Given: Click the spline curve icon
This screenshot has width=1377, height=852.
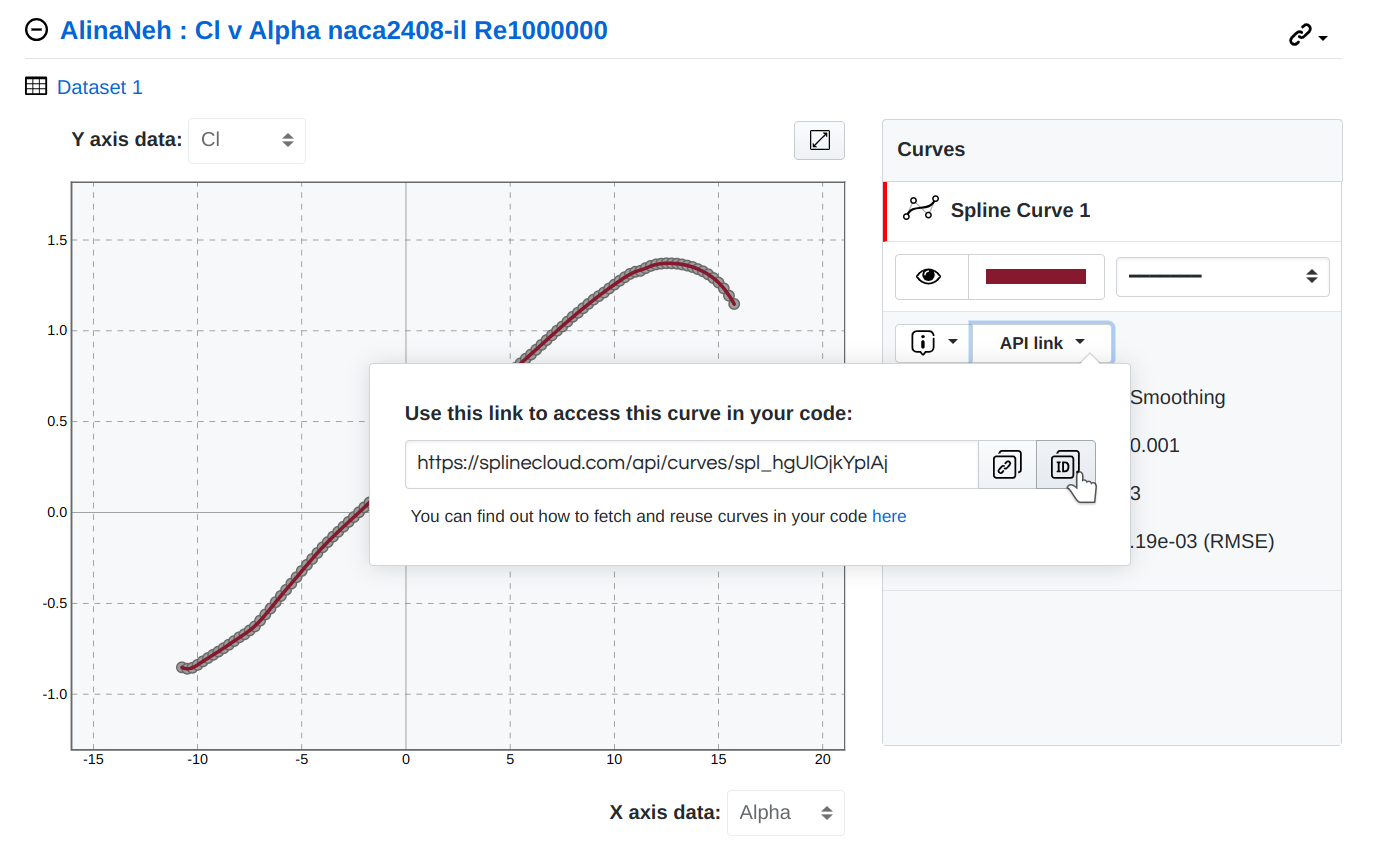Looking at the screenshot, I should (x=921, y=210).
